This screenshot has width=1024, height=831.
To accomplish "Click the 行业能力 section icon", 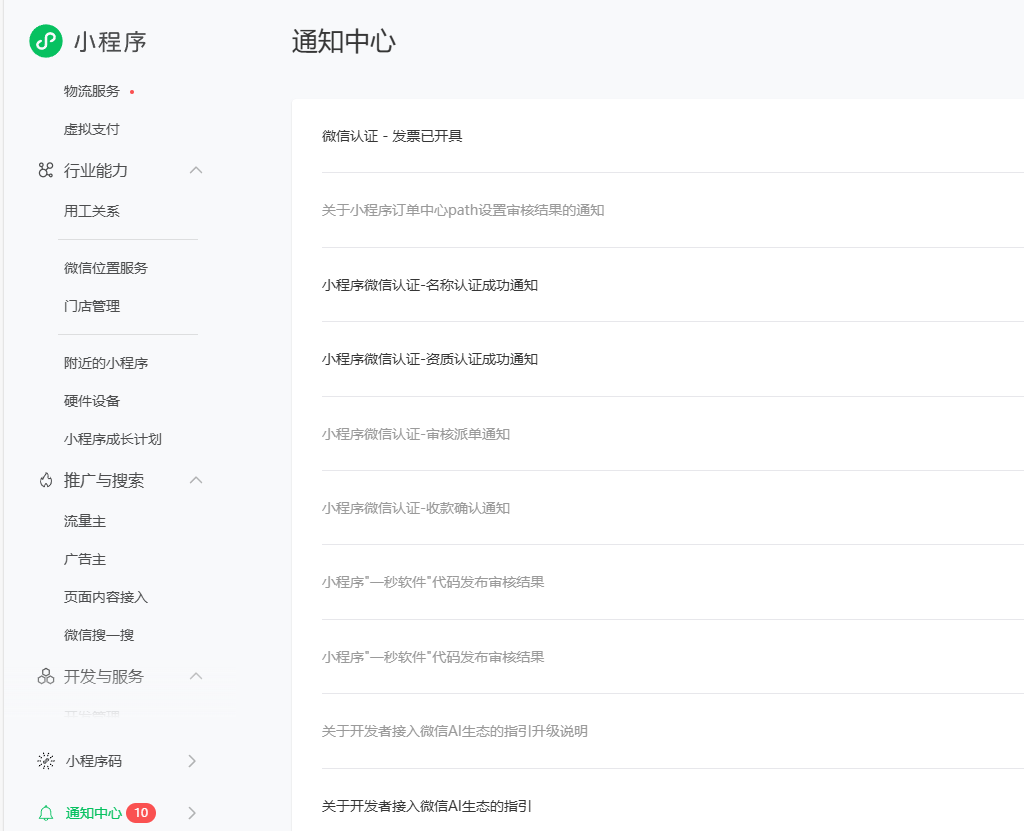I will (x=46, y=171).
